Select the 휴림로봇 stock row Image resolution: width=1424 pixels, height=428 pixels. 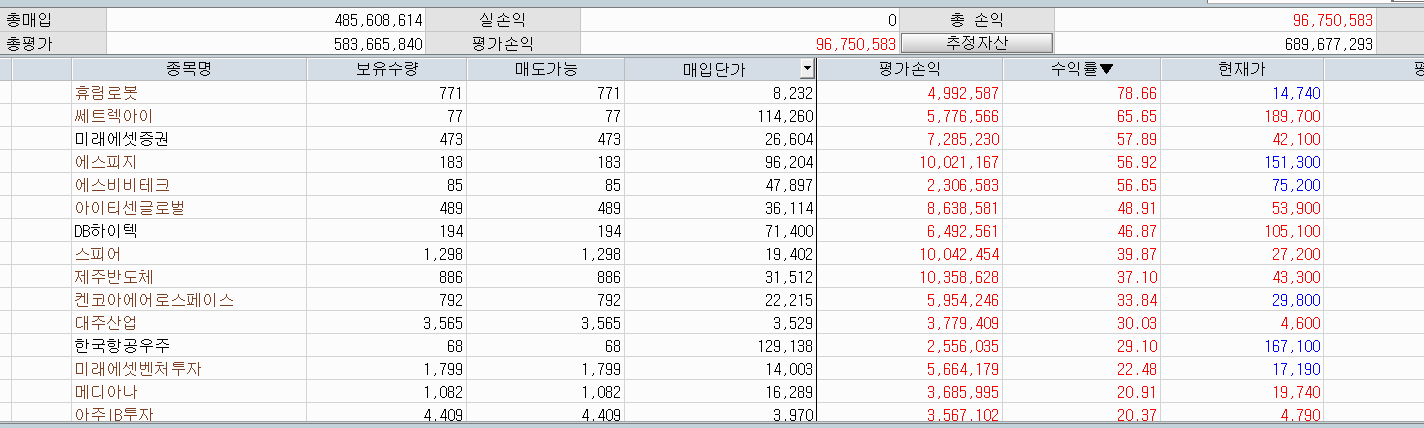(106, 93)
